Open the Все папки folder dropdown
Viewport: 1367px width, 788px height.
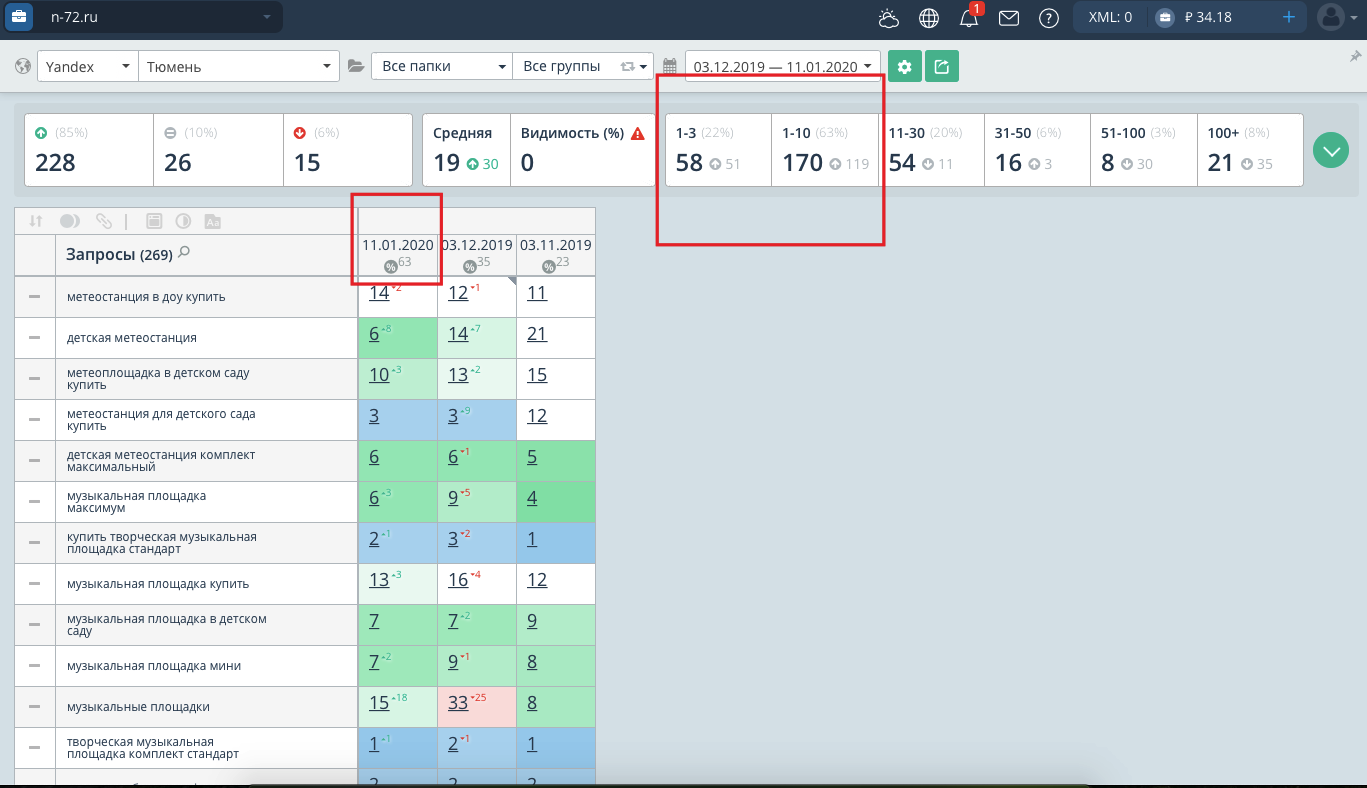[x=442, y=67]
